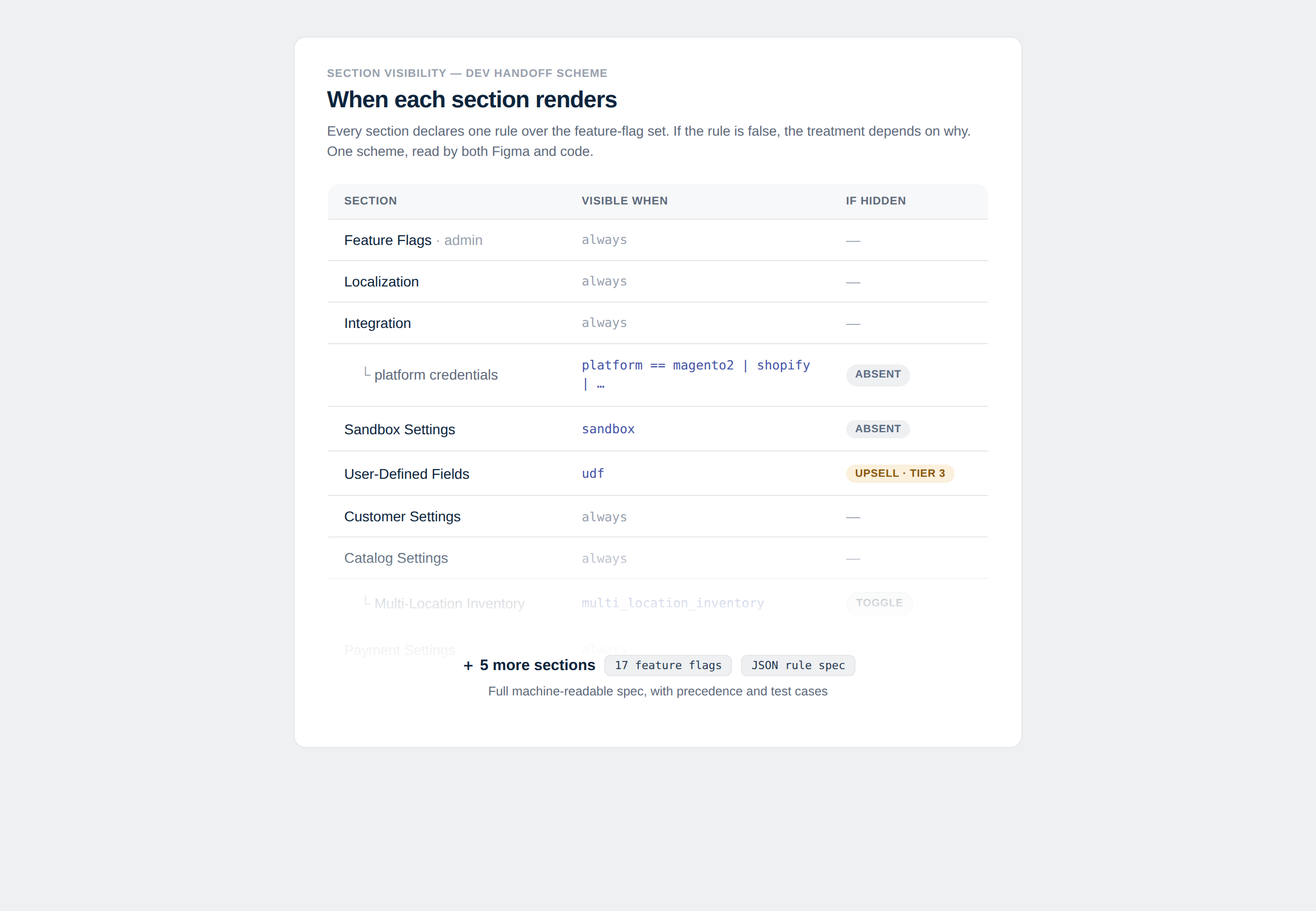Image resolution: width=1316 pixels, height=911 pixels.
Task: Select the Multi-Location Inventory sub-row
Action: 657,604
